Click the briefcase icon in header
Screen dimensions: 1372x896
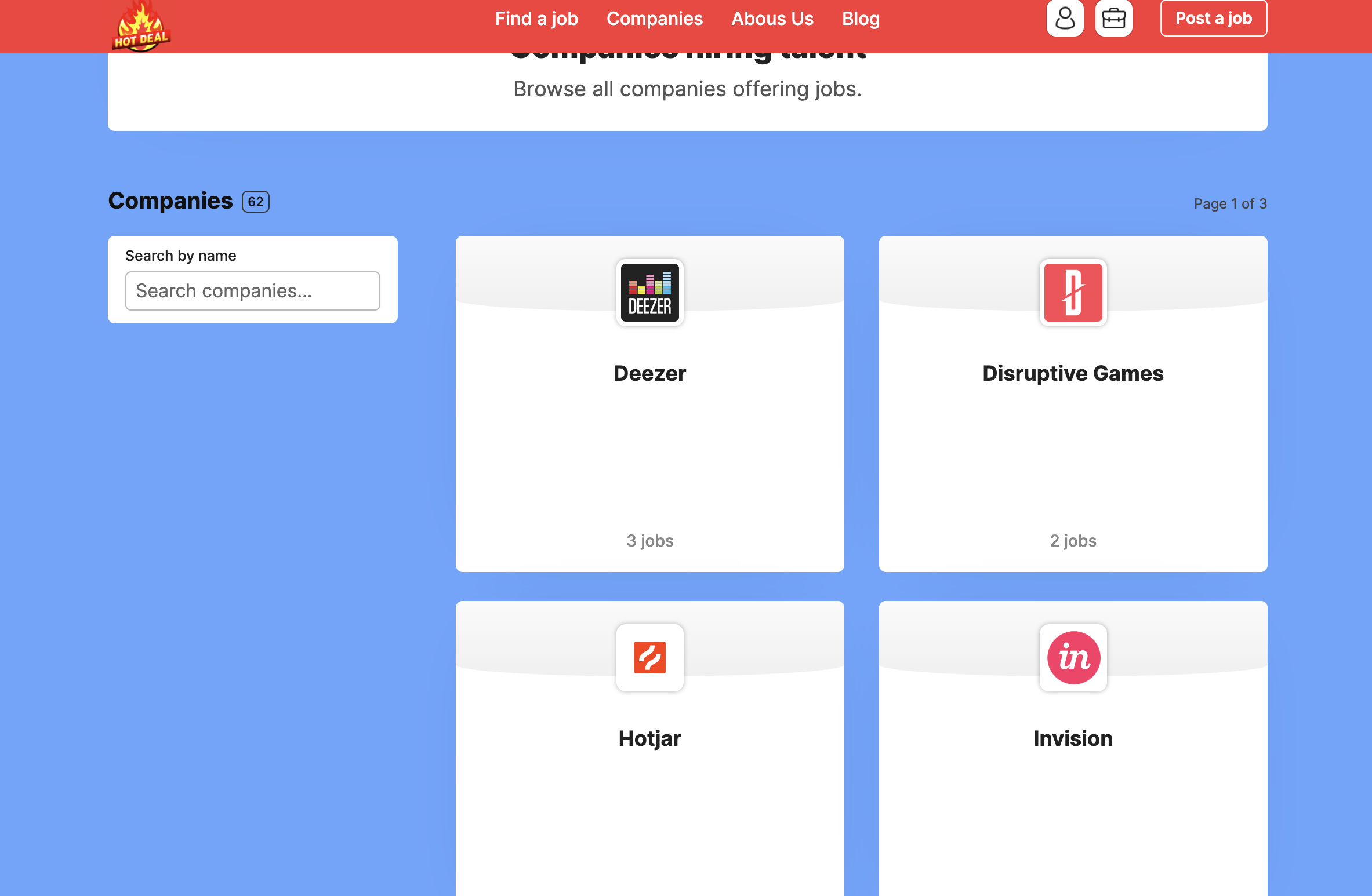1113,19
